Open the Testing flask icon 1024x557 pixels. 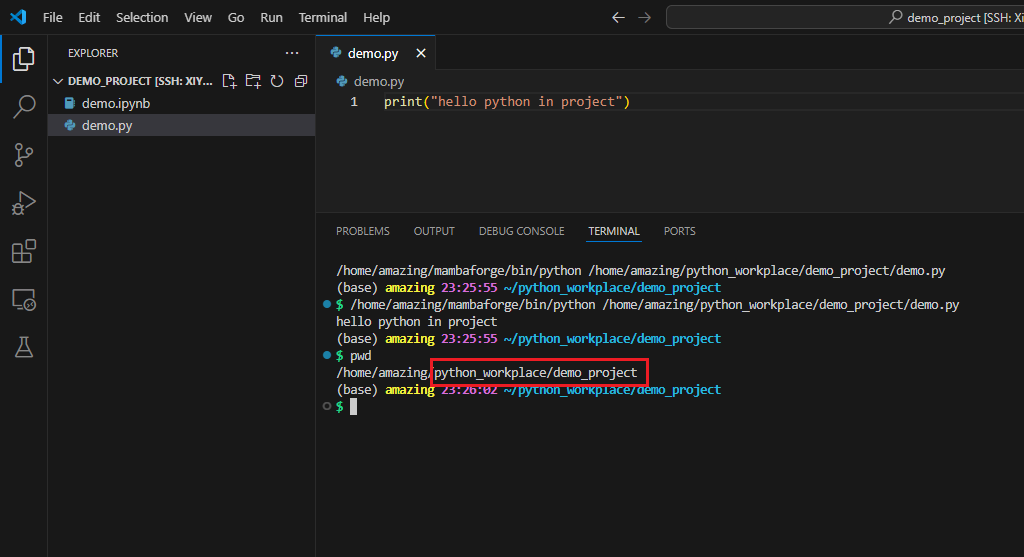click(x=23, y=347)
